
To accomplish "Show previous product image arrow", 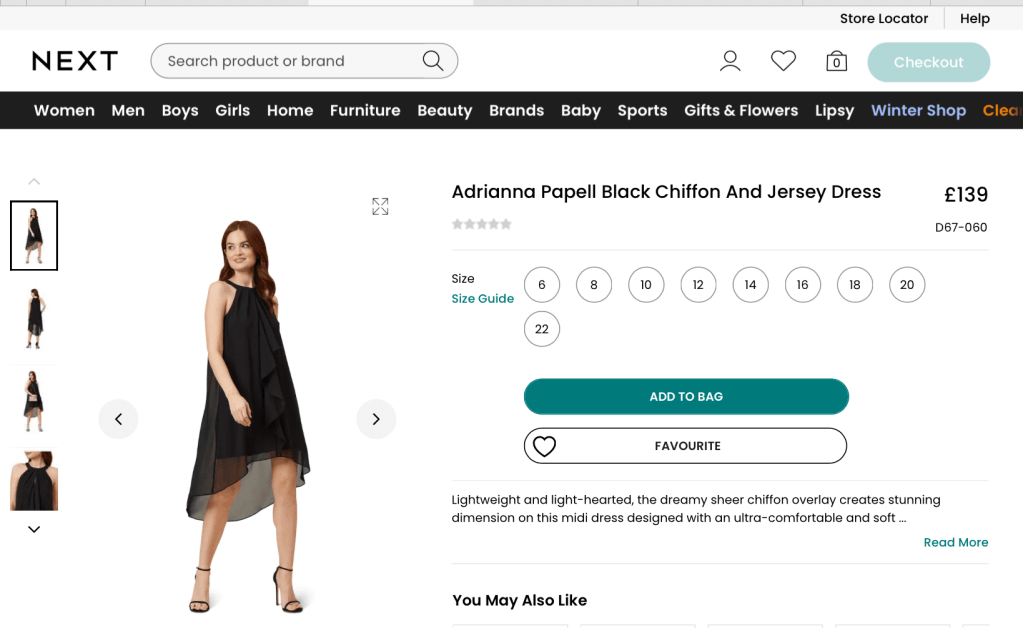I will pos(118,419).
